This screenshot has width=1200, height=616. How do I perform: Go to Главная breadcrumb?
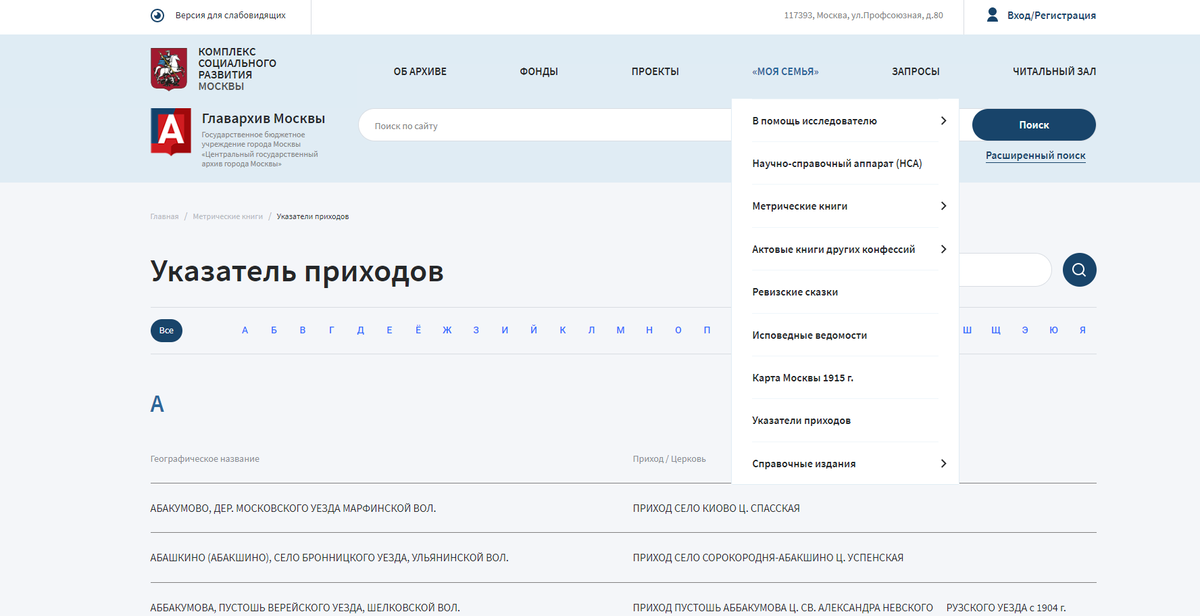point(164,216)
